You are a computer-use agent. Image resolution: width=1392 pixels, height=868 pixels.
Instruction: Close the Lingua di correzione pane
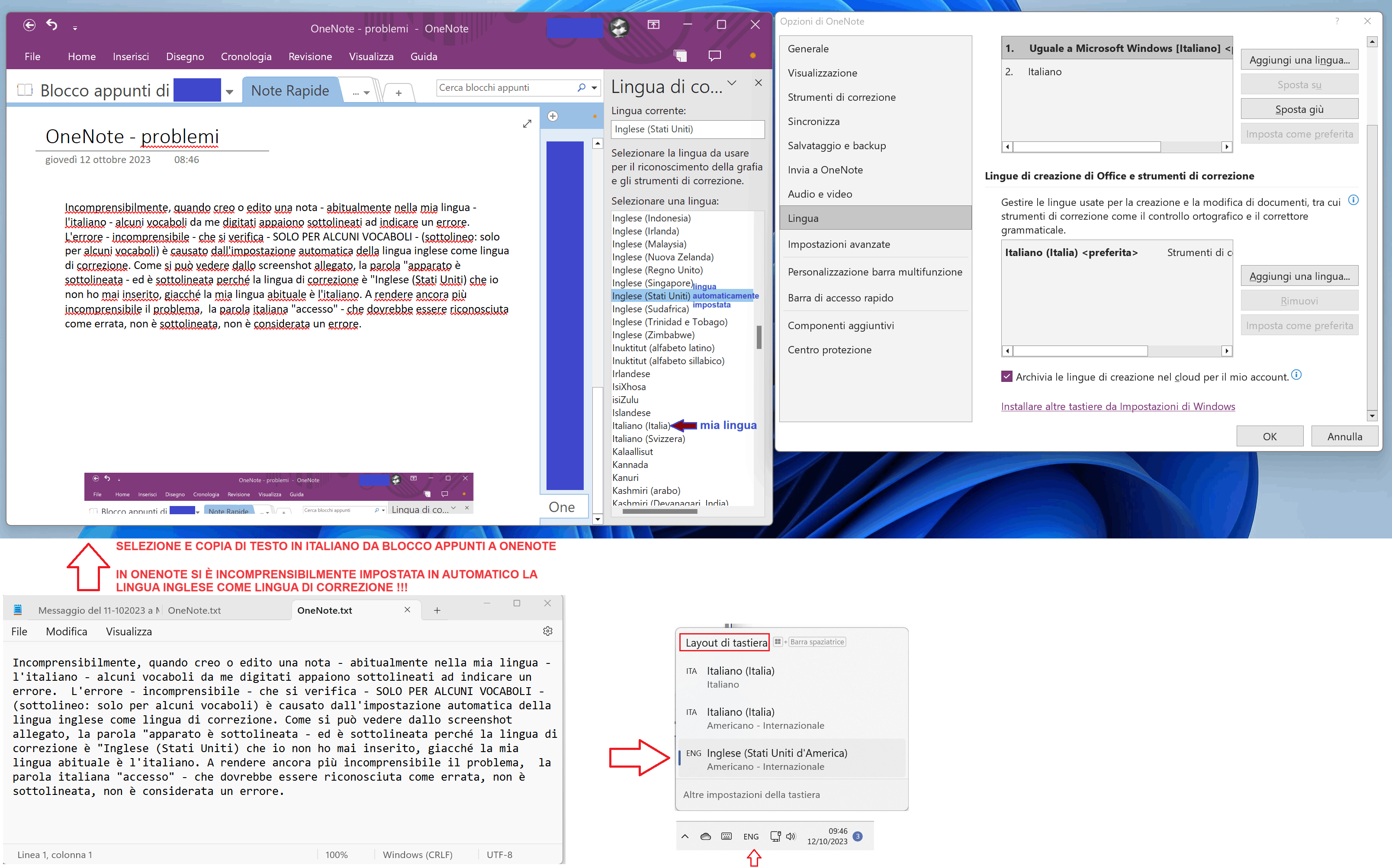click(759, 83)
